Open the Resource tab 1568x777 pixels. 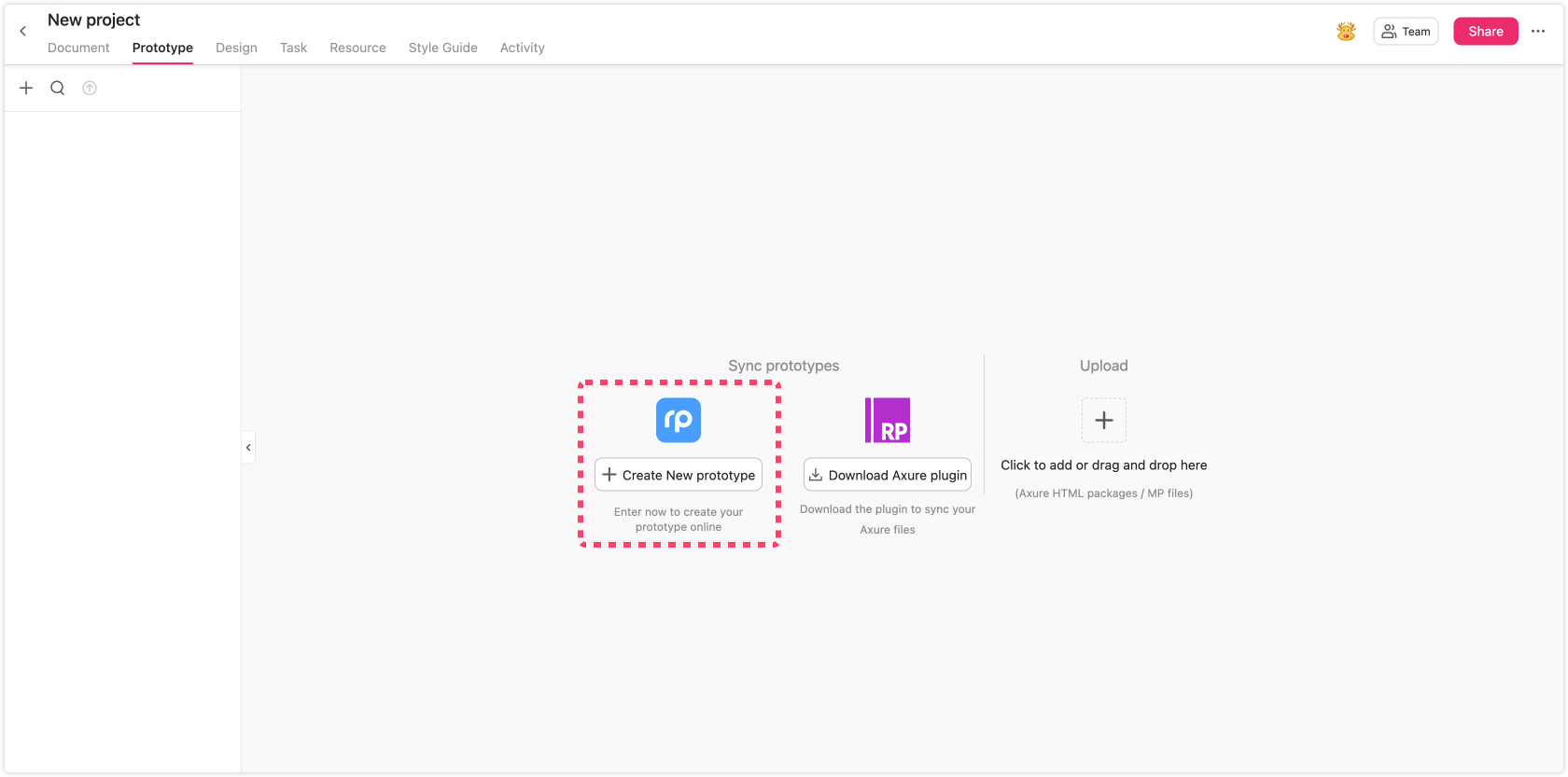coord(357,48)
